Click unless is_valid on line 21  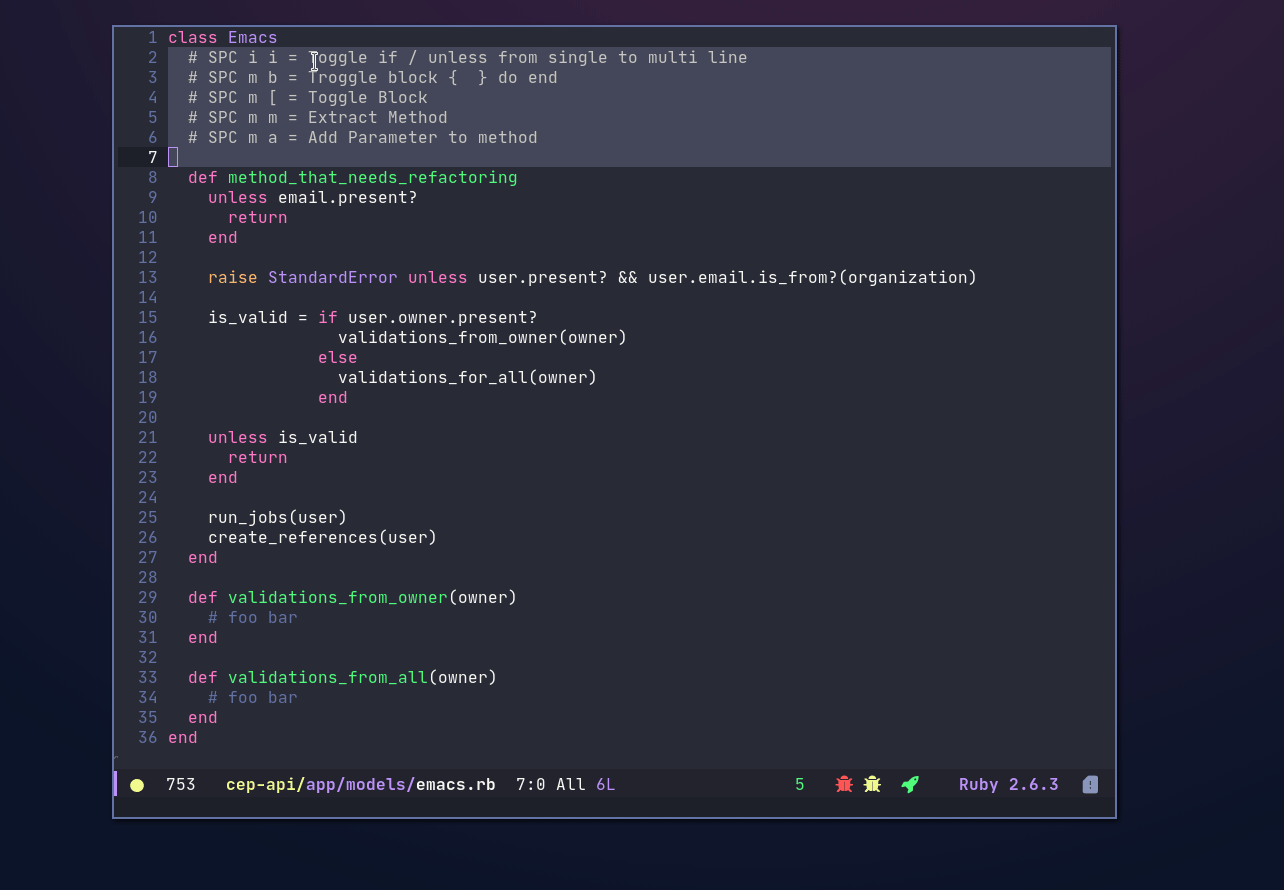coord(283,438)
